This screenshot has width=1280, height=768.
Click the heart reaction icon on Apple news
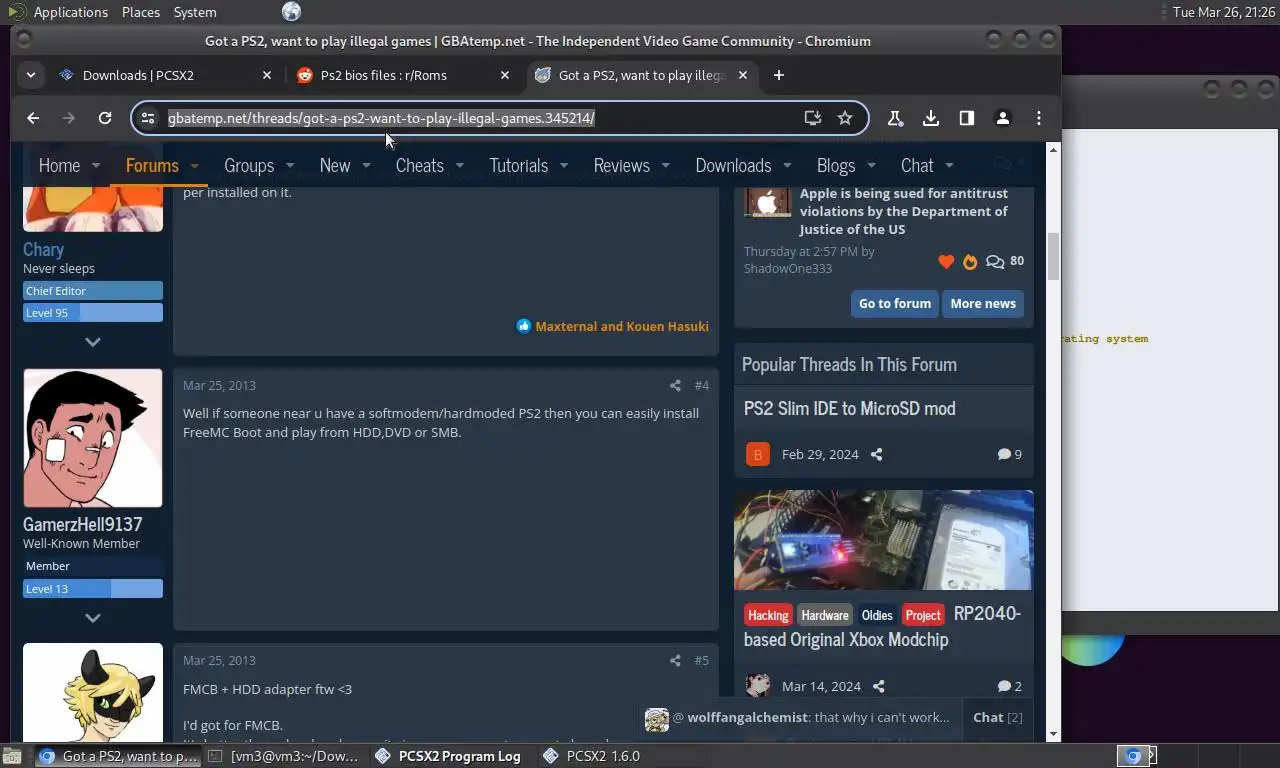946,262
